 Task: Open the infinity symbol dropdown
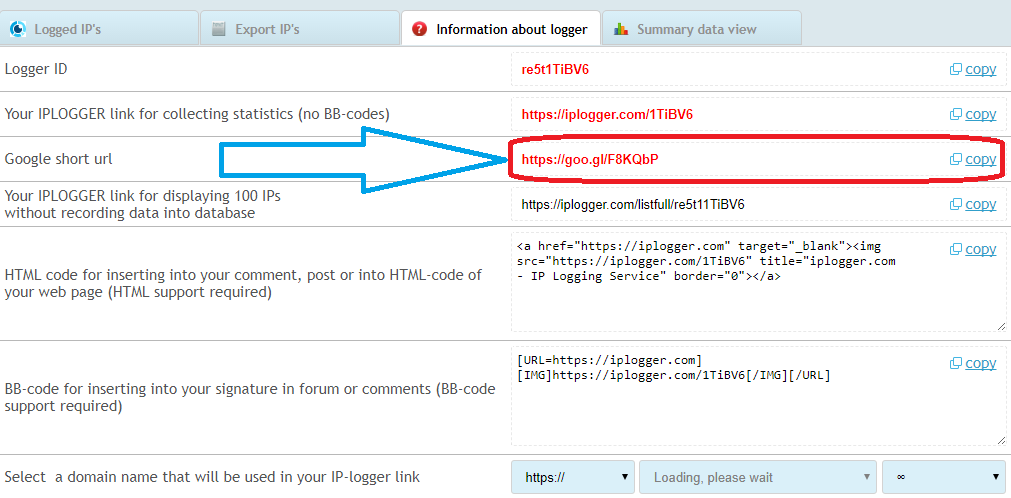tap(944, 477)
